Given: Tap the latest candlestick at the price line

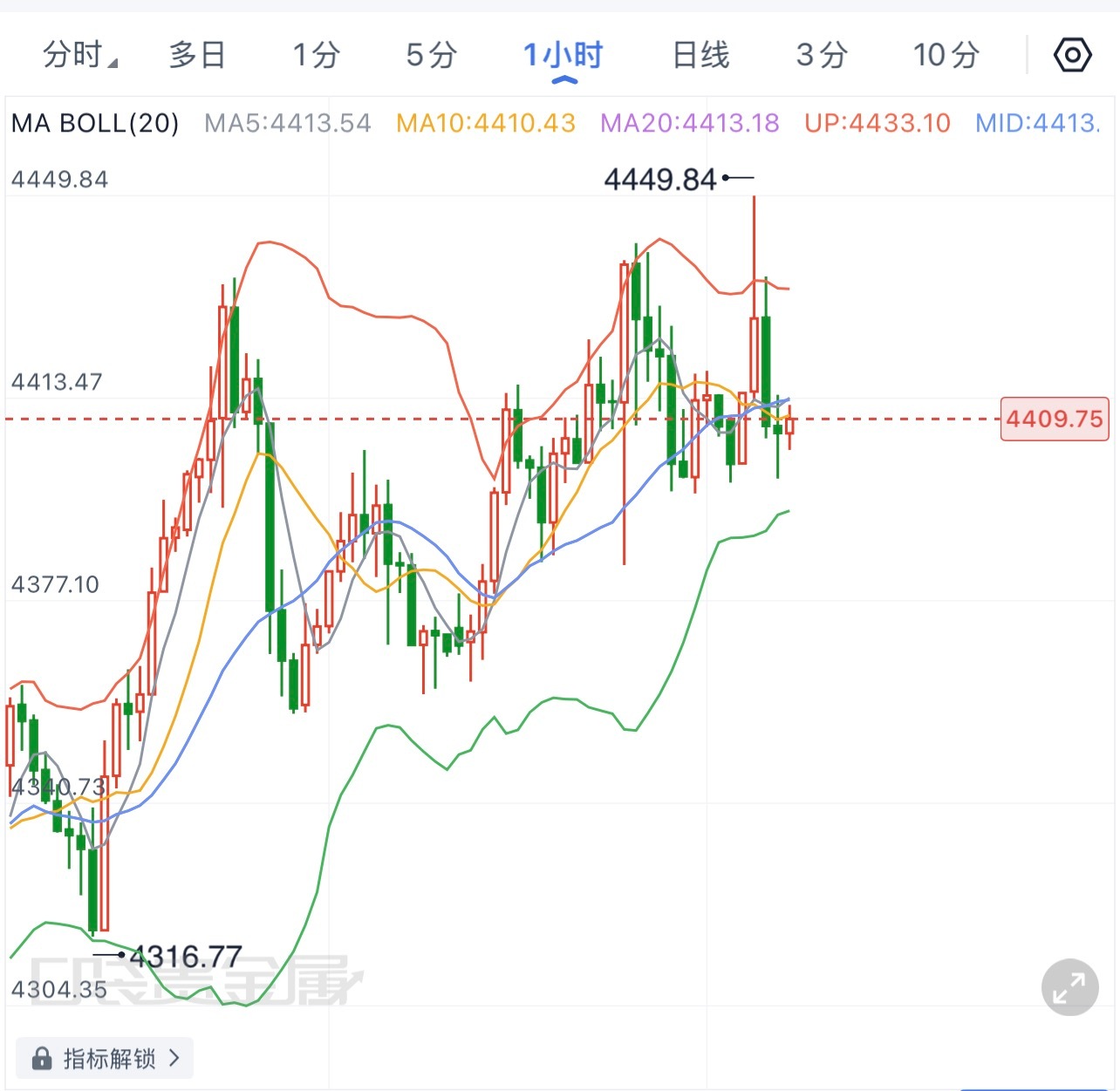Looking at the screenshot, I should click(789, 426).
